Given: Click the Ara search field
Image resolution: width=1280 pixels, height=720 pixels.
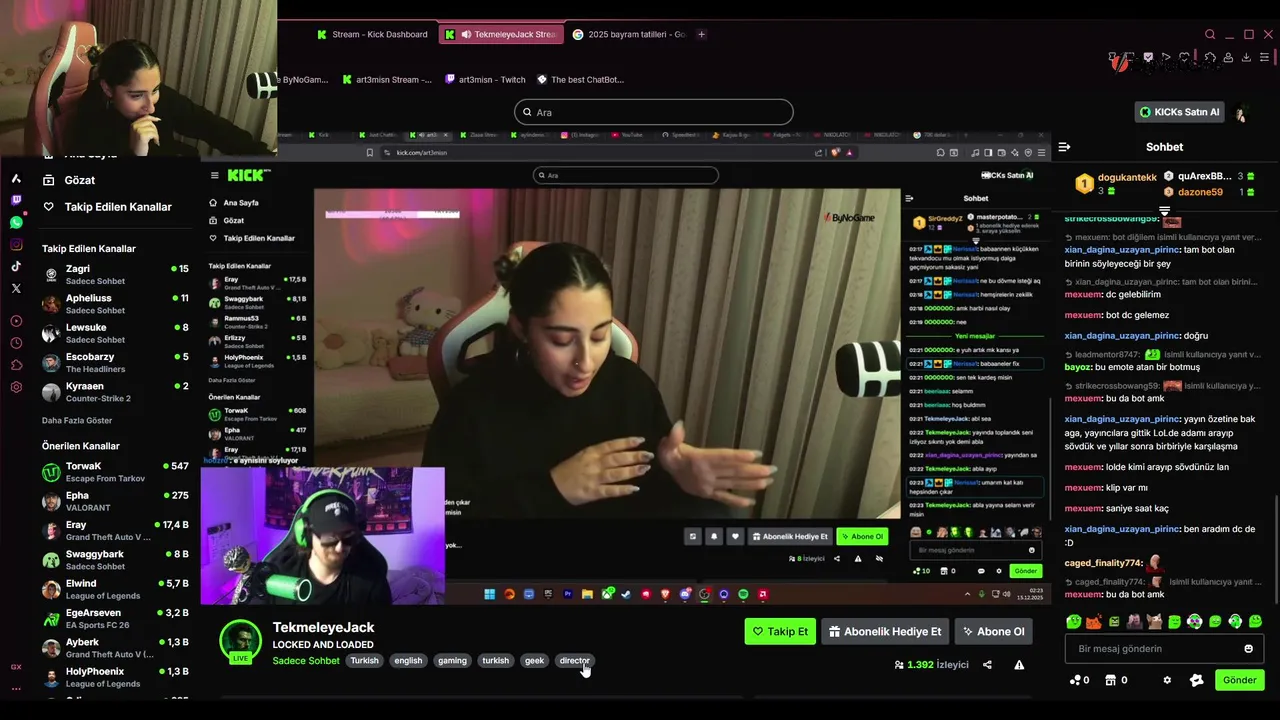Looking at the screenshot, I should (654, 112).
